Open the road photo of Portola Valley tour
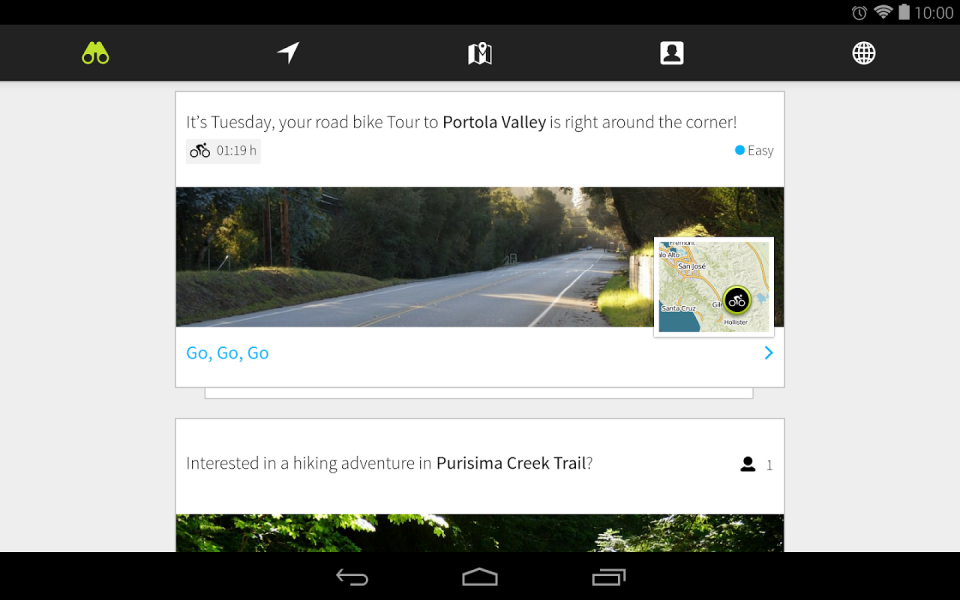The height and width of the screenshot is (600, 960). point(414,257)
